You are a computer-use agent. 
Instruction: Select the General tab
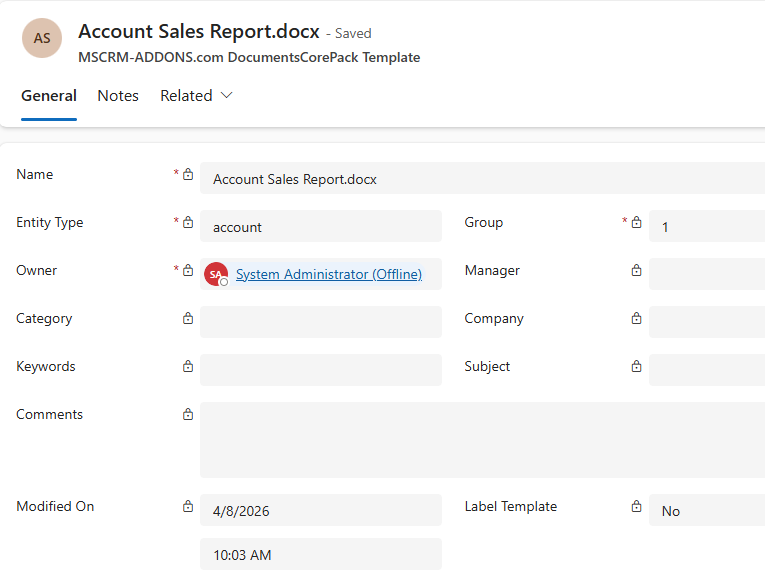49,96
